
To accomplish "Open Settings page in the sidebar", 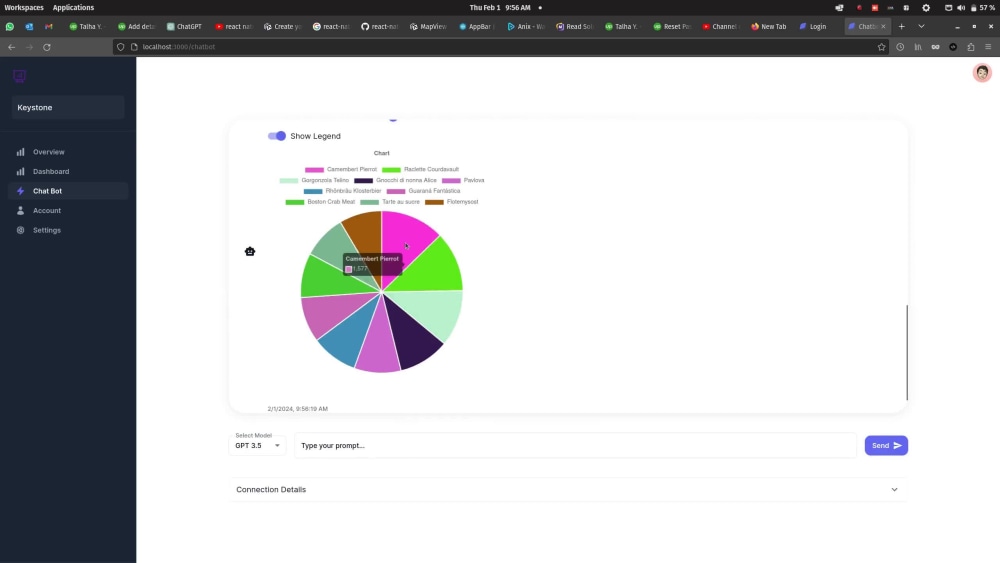I will [68, 230].
